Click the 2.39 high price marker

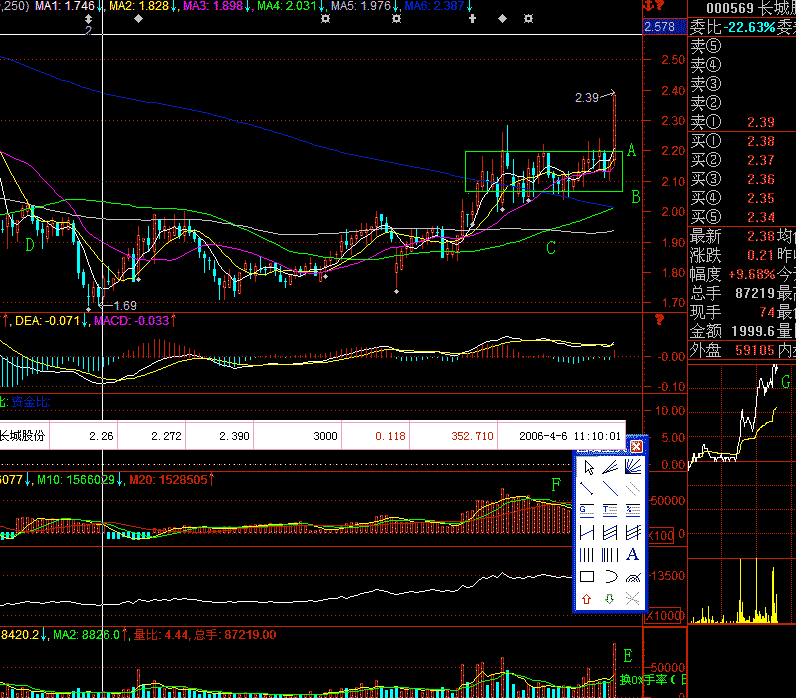coord(587,98)
